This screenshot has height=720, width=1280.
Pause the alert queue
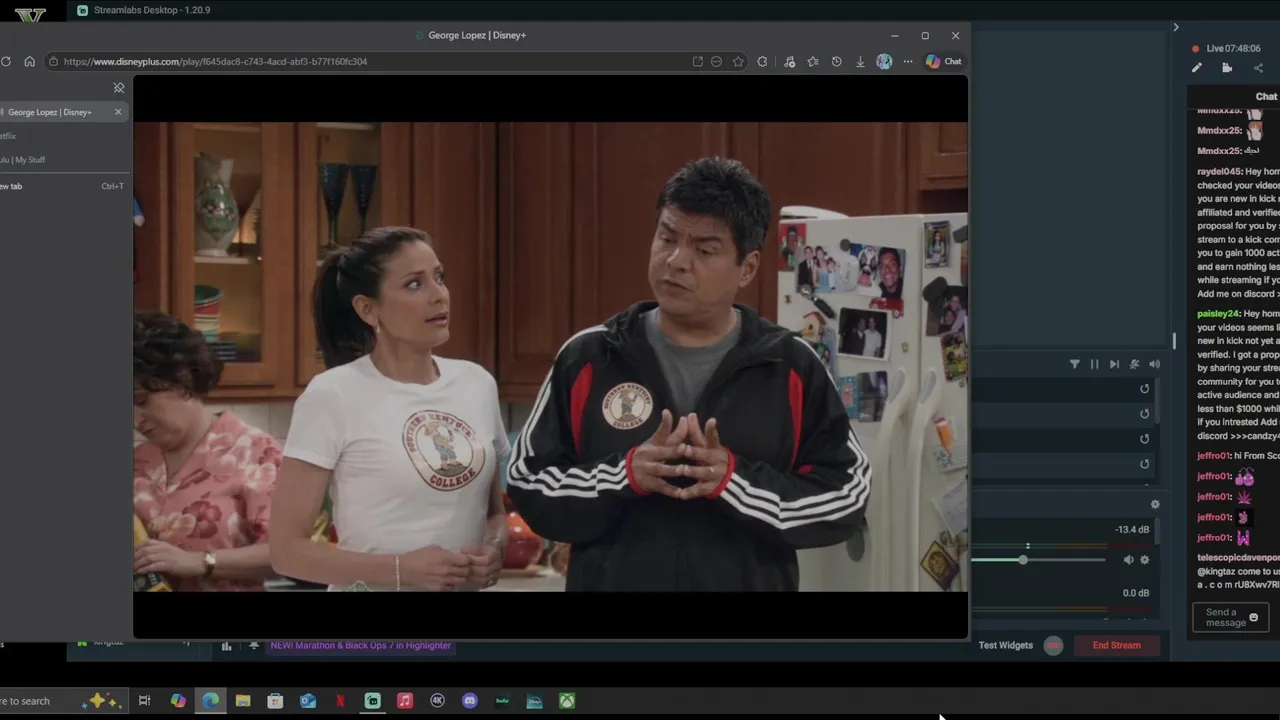[1094, 364]
